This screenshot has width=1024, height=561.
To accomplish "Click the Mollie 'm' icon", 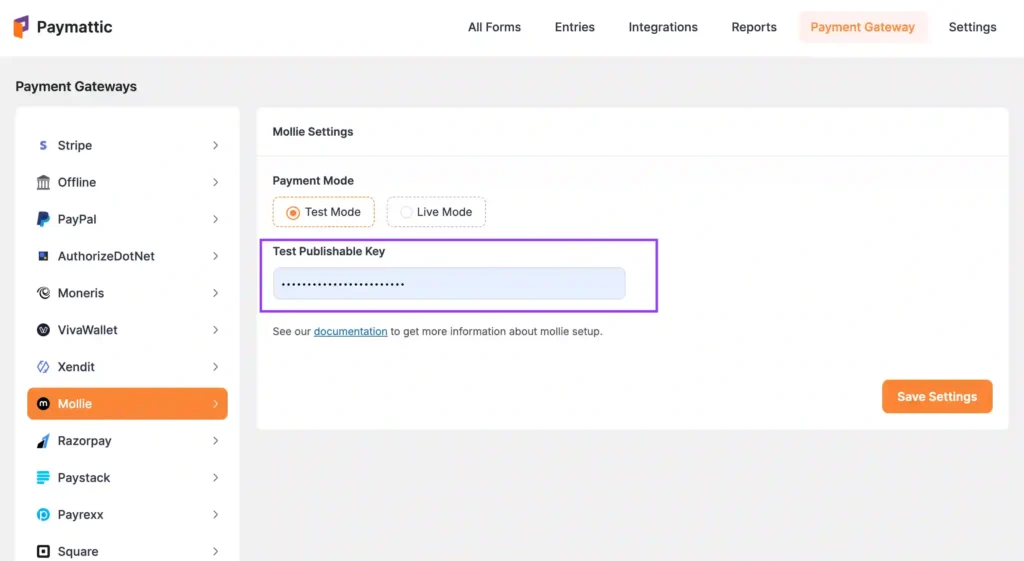I will [43, 404].
